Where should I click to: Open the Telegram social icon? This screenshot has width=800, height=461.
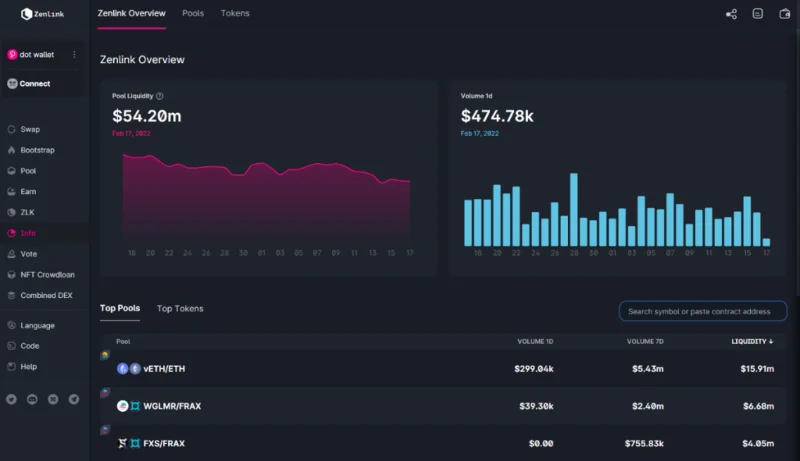tap(74, 399)
